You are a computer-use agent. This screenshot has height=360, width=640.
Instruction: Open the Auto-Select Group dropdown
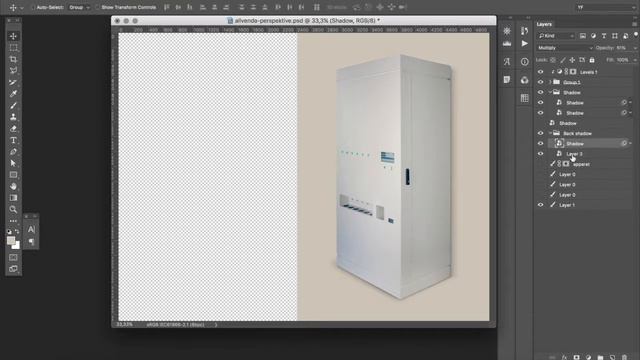pyautogui.click(x=79, y=7)
